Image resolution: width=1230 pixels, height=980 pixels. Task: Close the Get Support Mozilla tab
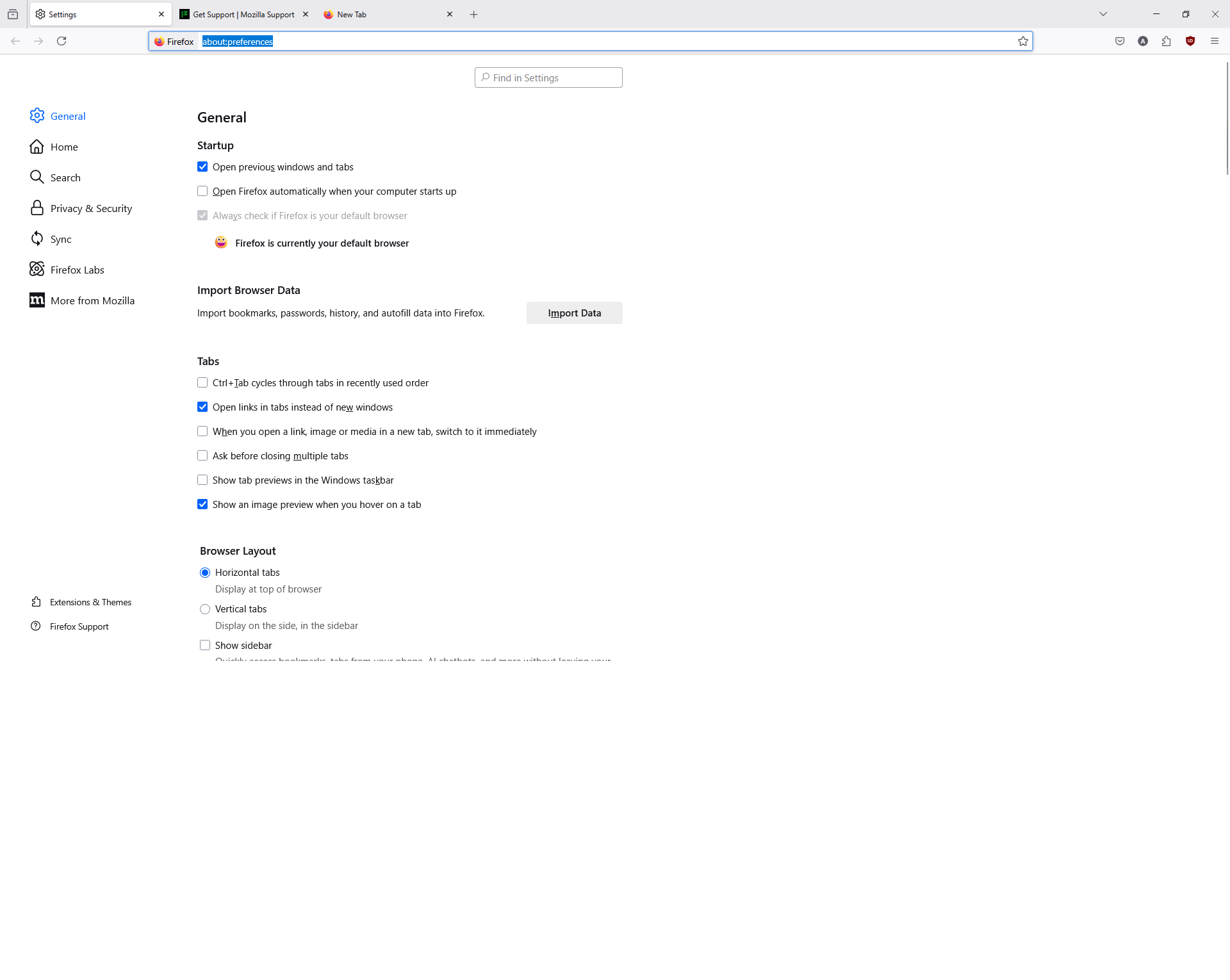coord(306,14)
